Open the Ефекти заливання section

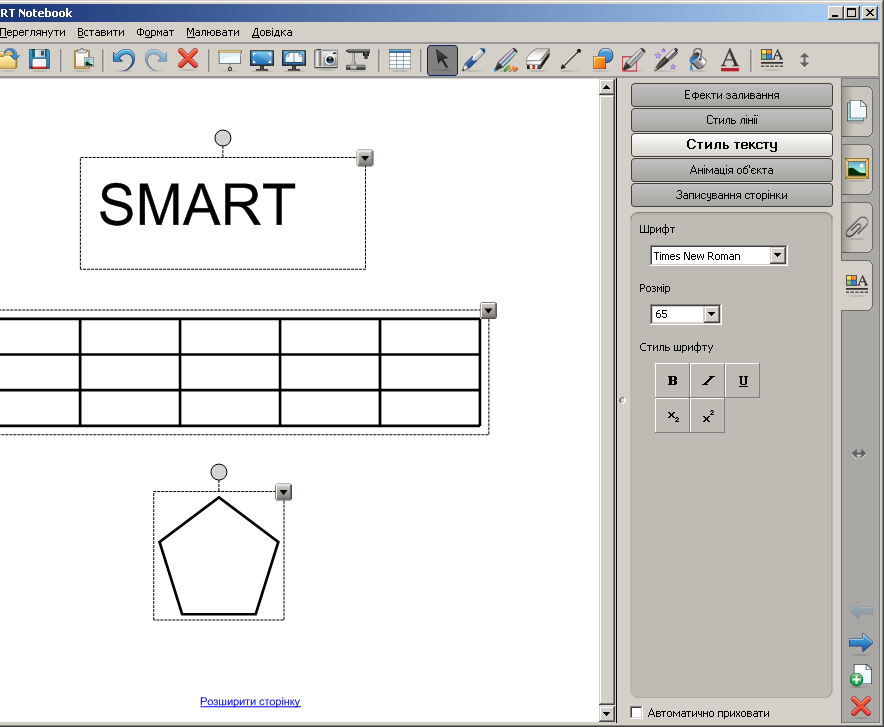pyautogui.click(x=732, y=95)
